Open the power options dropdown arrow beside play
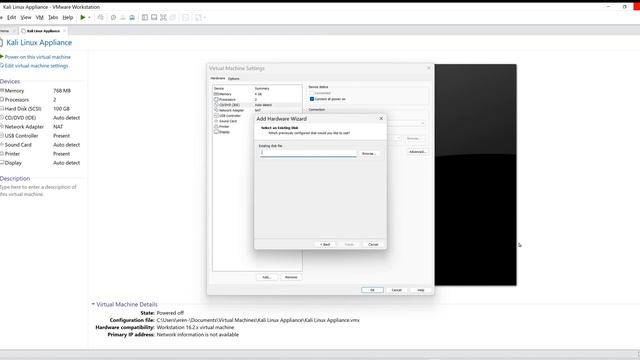The width and height of the screenshot is (640, 360). point(89,18)
